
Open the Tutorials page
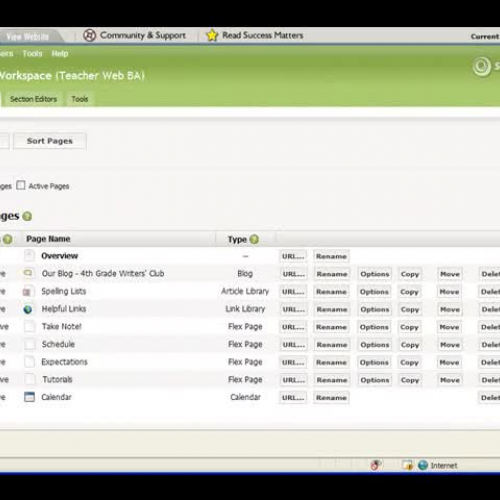(57, 379)
